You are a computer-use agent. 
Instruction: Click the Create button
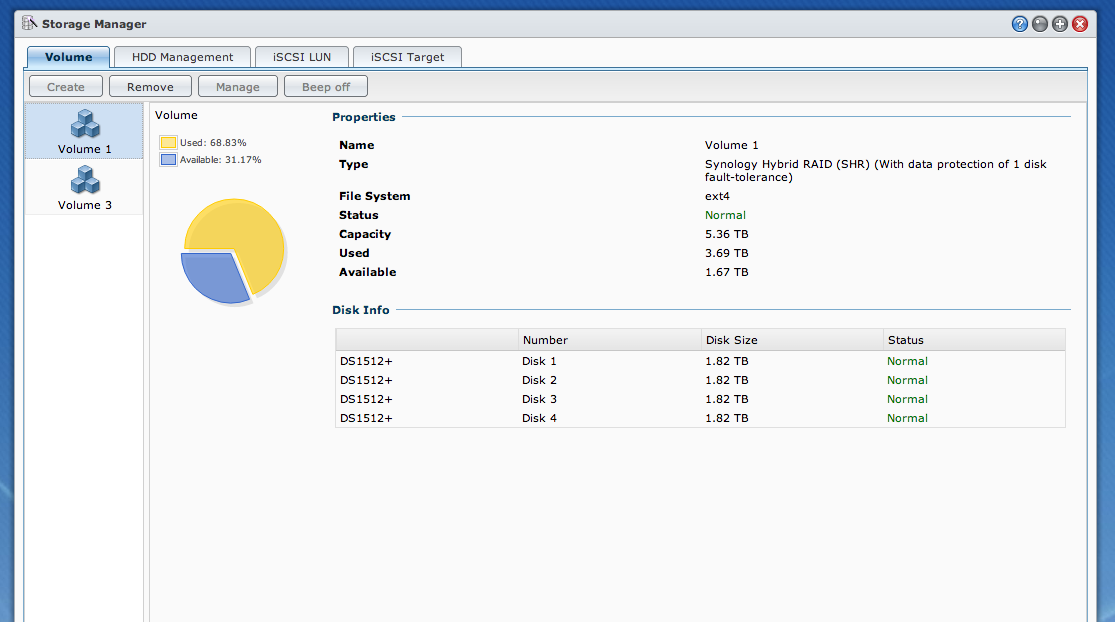point(65,87)
